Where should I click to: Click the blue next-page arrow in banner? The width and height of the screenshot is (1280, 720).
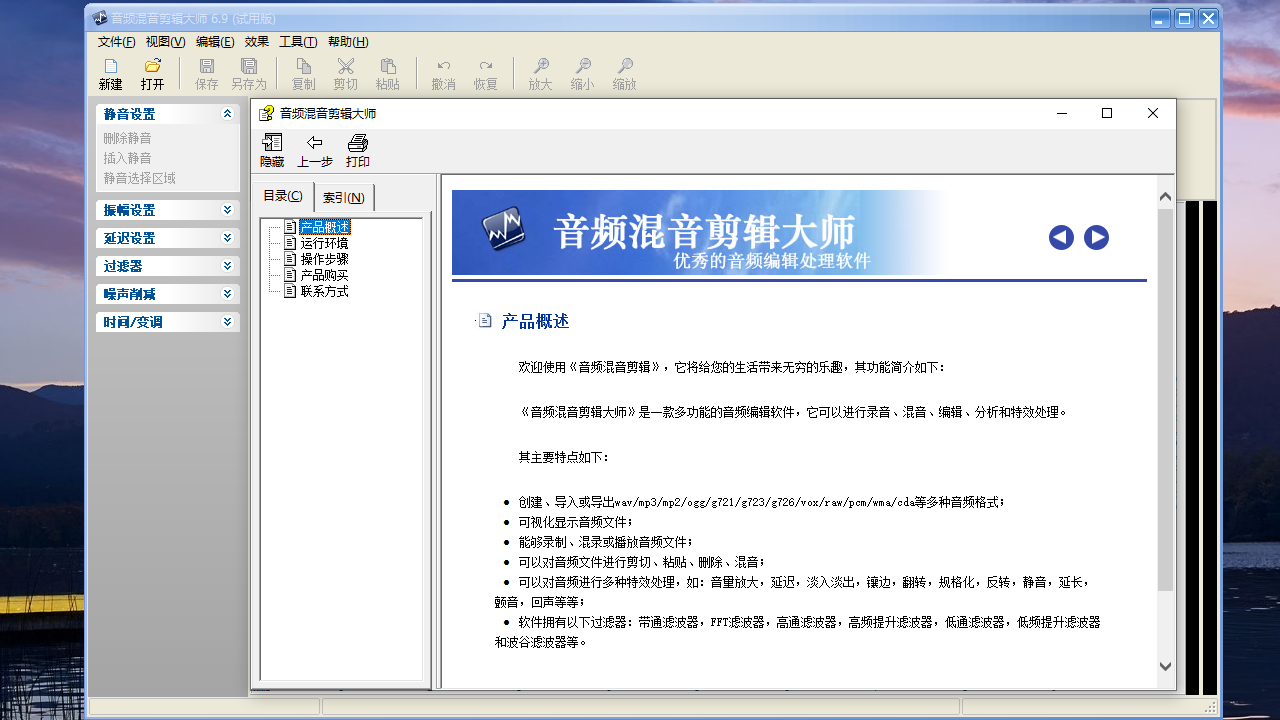coord(1096,237)
